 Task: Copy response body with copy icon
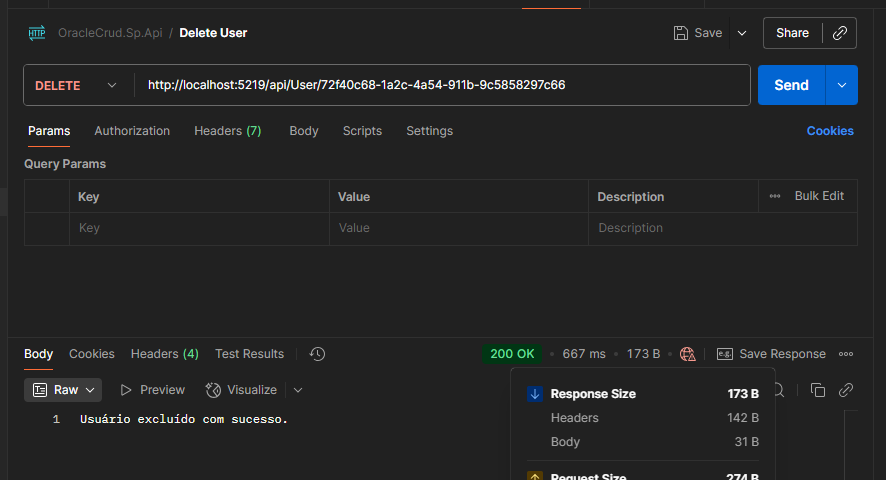pos(817,390)
